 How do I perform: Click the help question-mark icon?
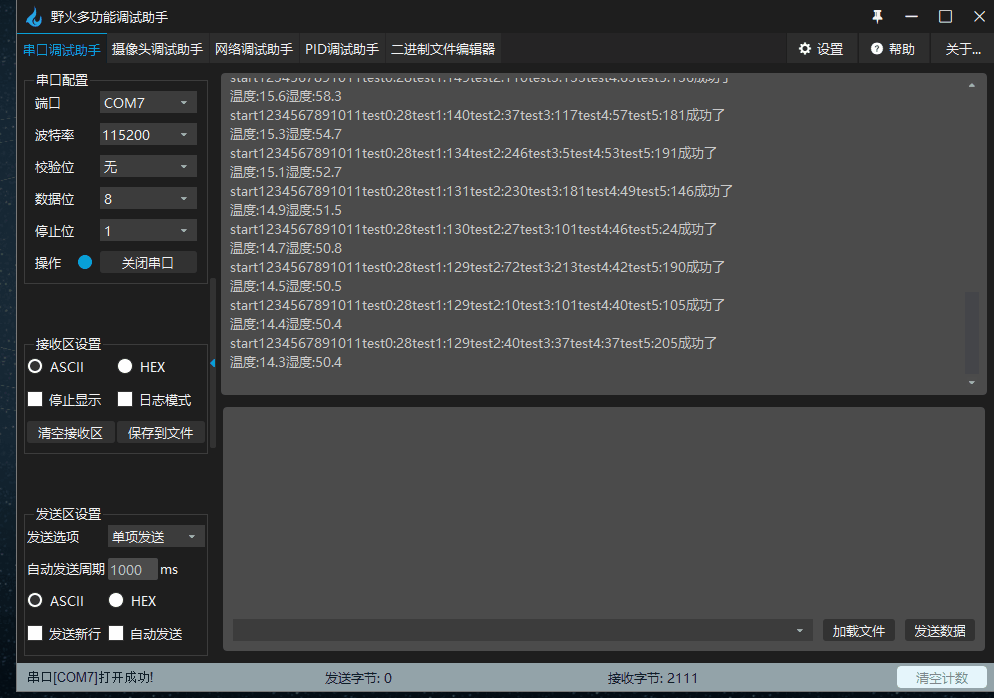pos(877,49)
